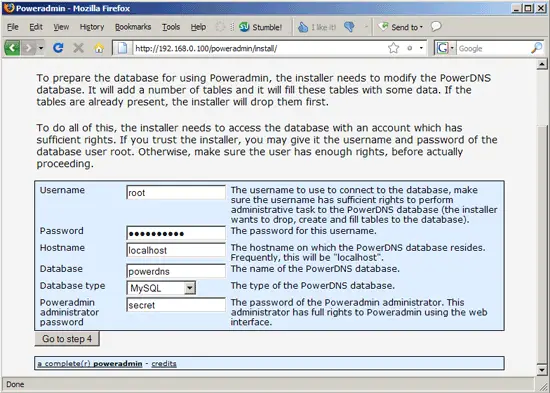550x393 pixels.
Task: Click the Google search engine icon
Action: (442, 48)
